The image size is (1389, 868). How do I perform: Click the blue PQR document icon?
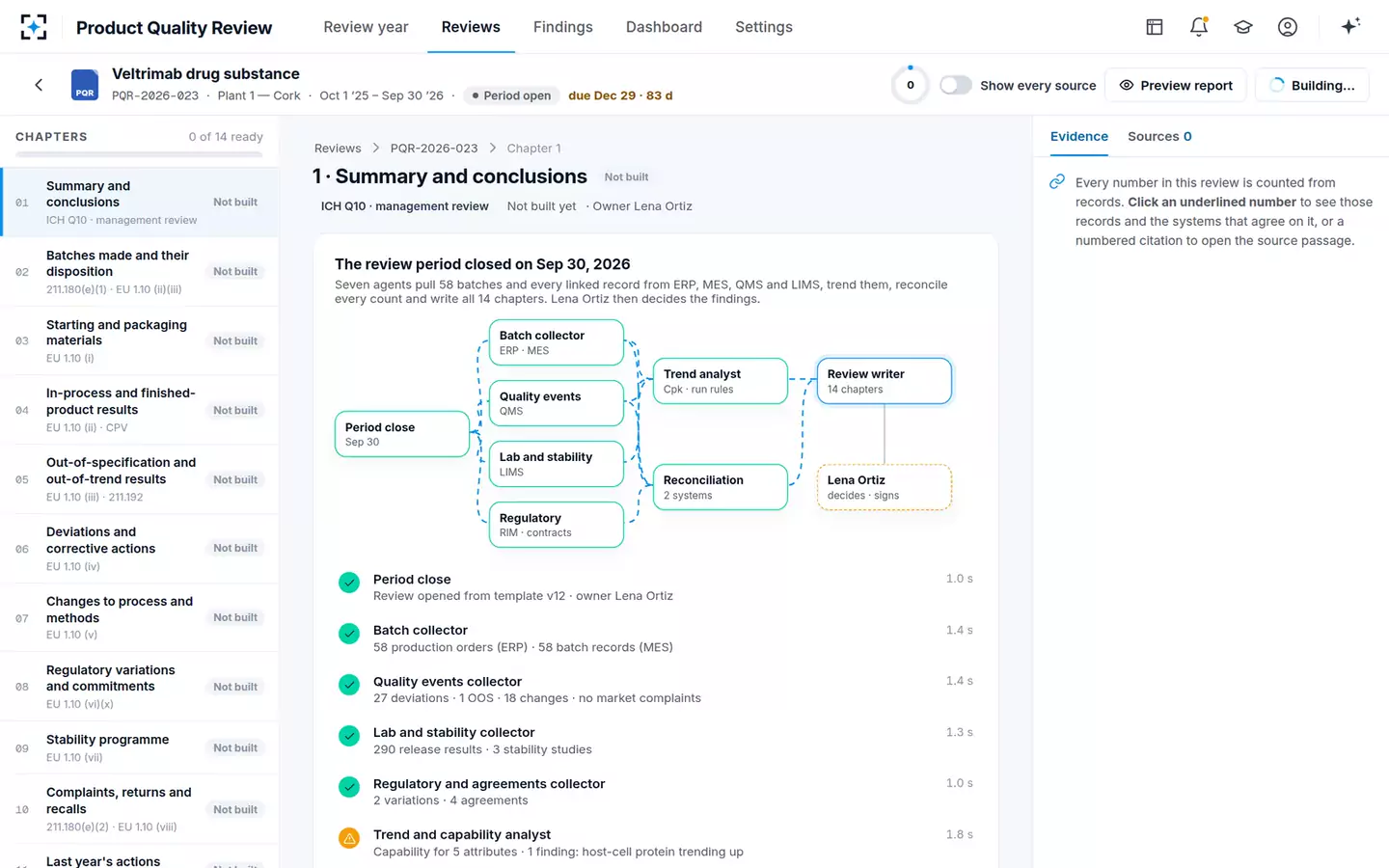tap(85, 85)
